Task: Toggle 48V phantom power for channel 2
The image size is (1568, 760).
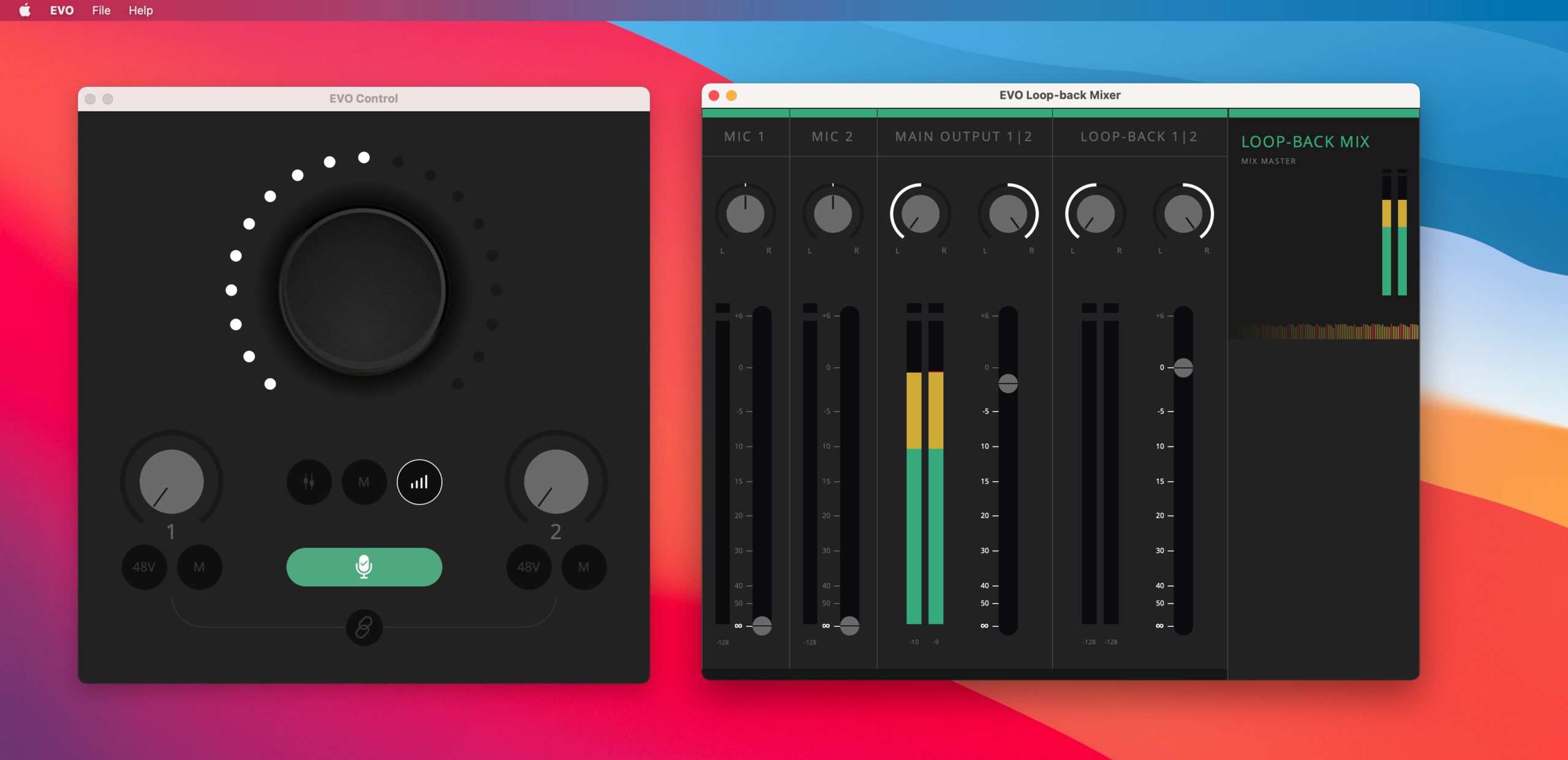Action: point(529,567)
